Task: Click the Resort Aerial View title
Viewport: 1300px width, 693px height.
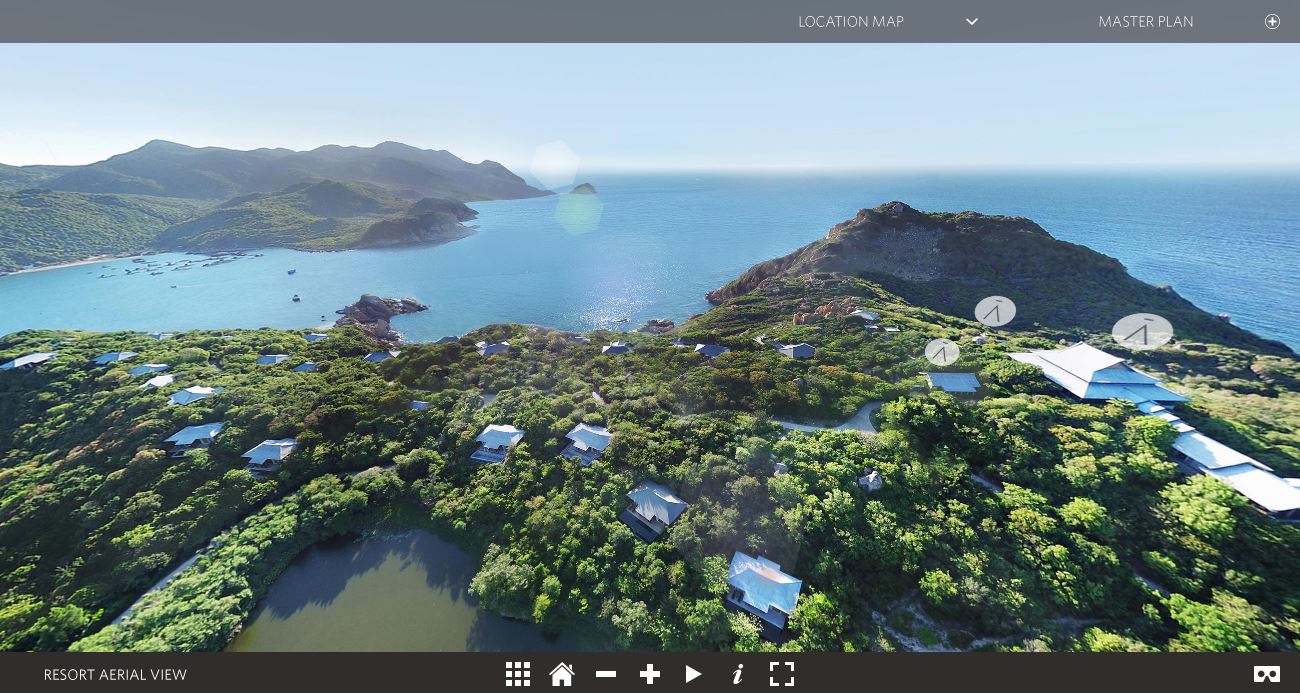Action: pyautogui.click(x=115, y=675)
